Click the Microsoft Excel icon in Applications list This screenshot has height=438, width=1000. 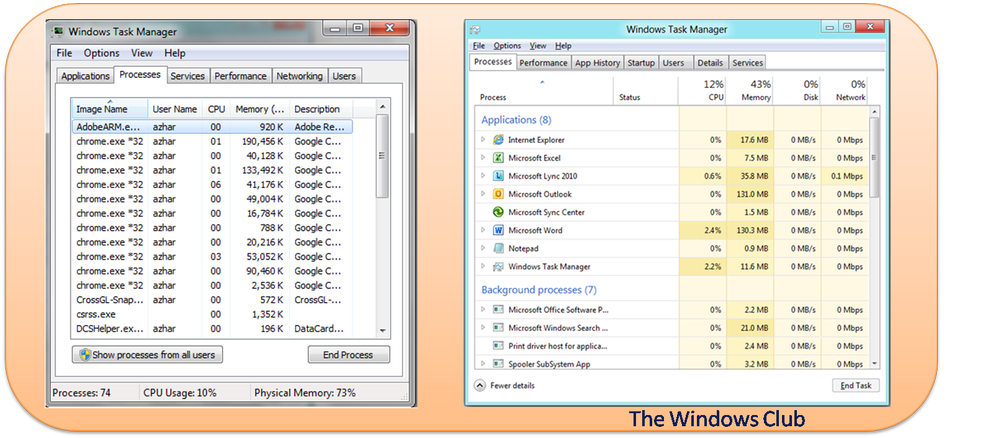tap(499, 157)
